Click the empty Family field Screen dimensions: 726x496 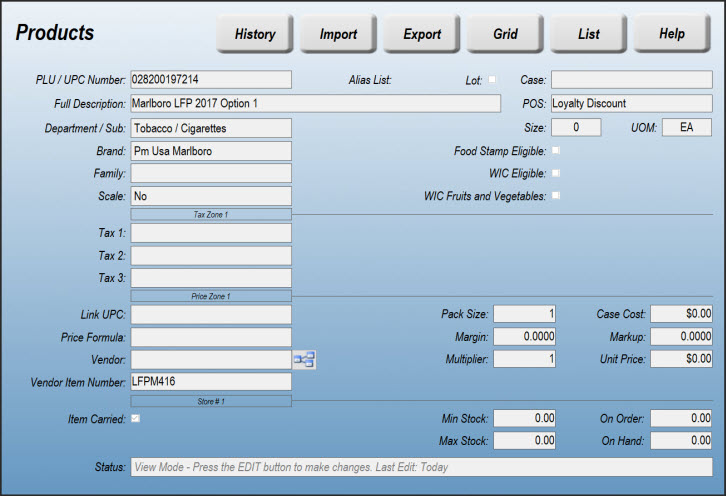[x=211, y=173]
